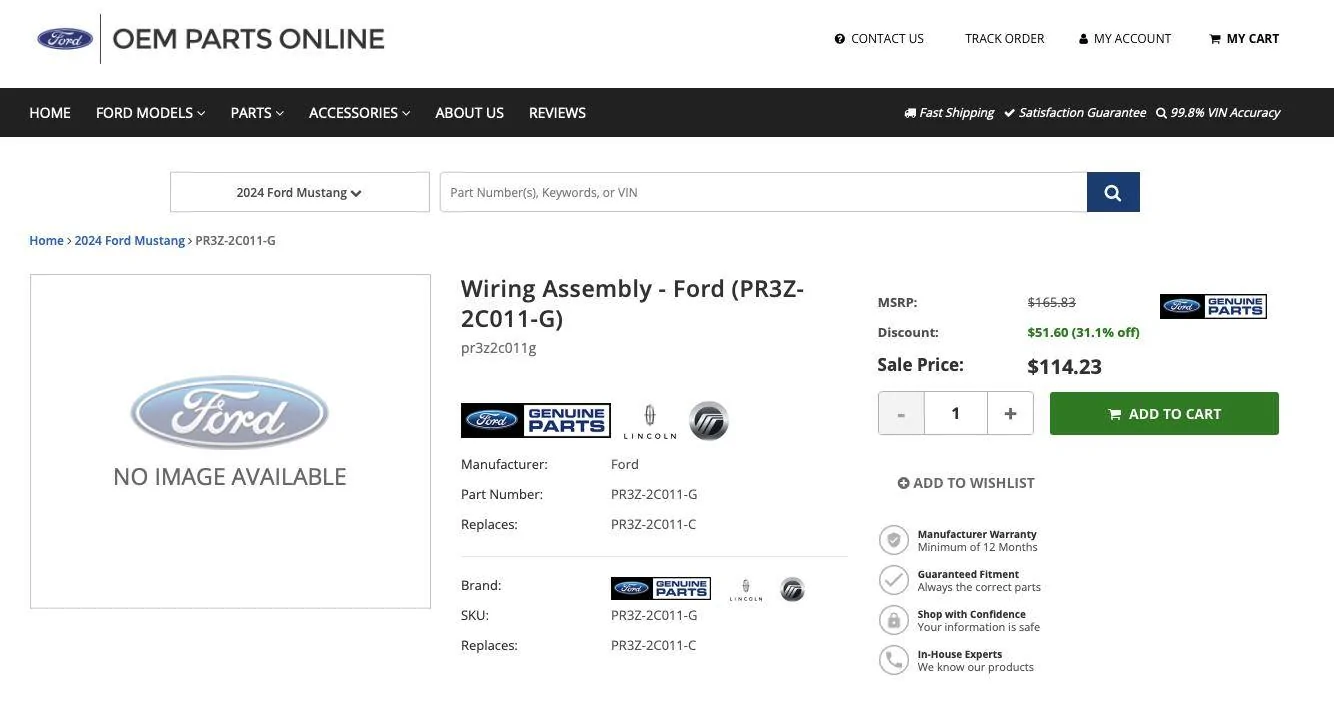Open the Reviews page
The height and width of the screenshot is (725, 1334).
pos(557,113)
